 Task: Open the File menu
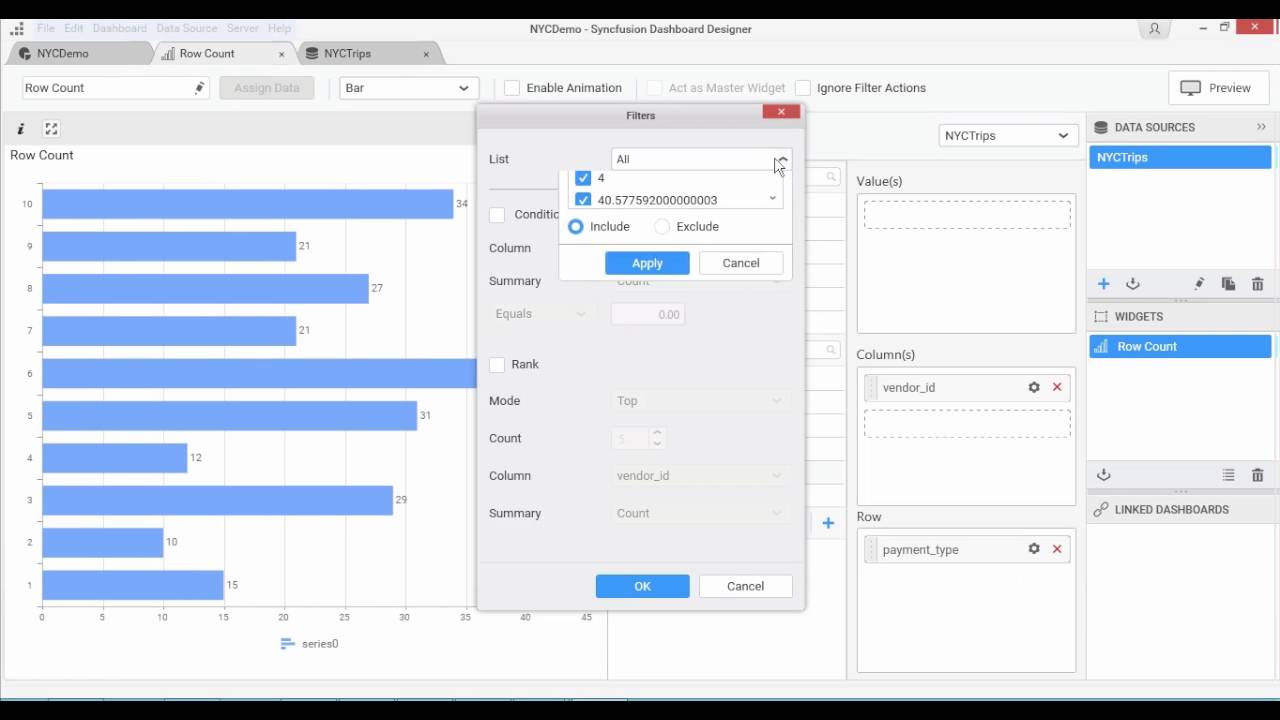click(46, 29)
